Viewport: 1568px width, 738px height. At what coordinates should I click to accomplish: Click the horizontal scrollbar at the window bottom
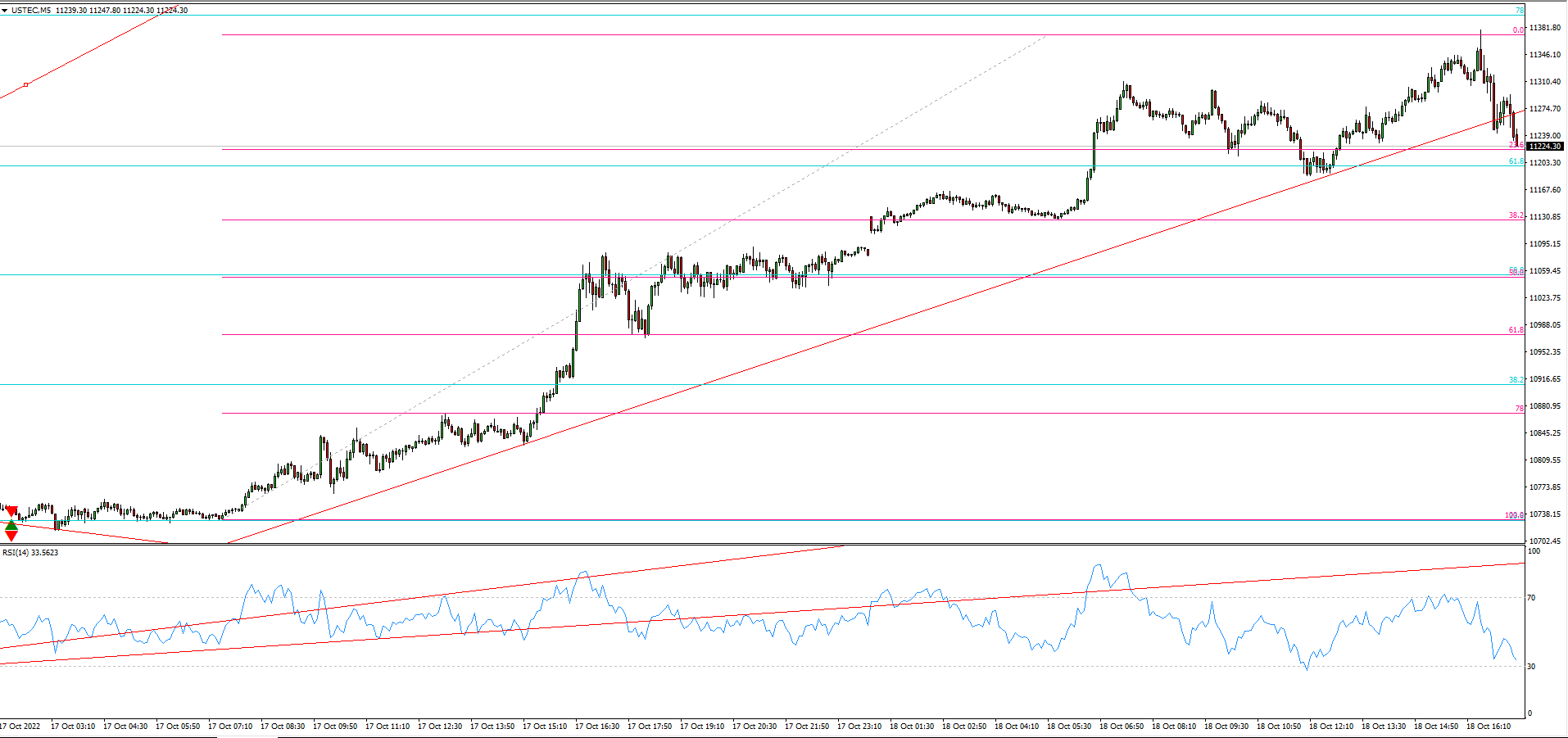point(246,735)
